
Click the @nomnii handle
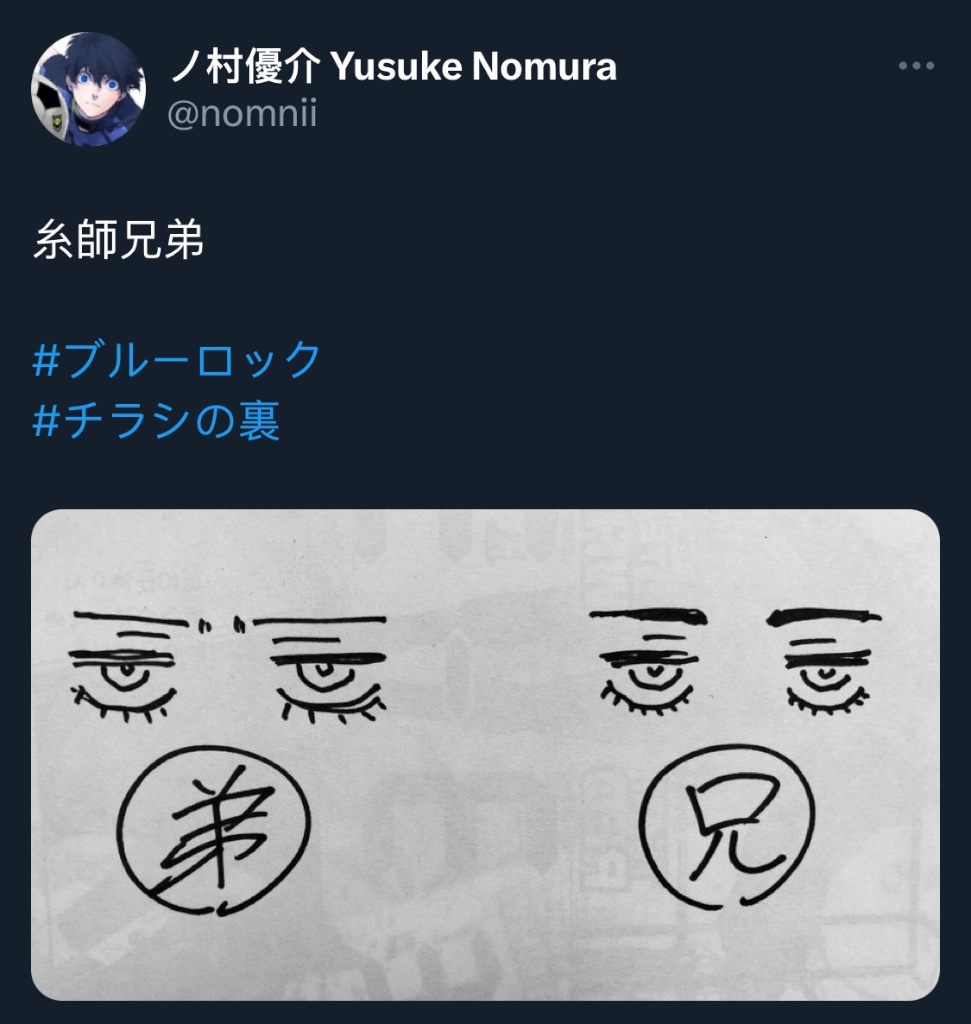tap(242, 113)
